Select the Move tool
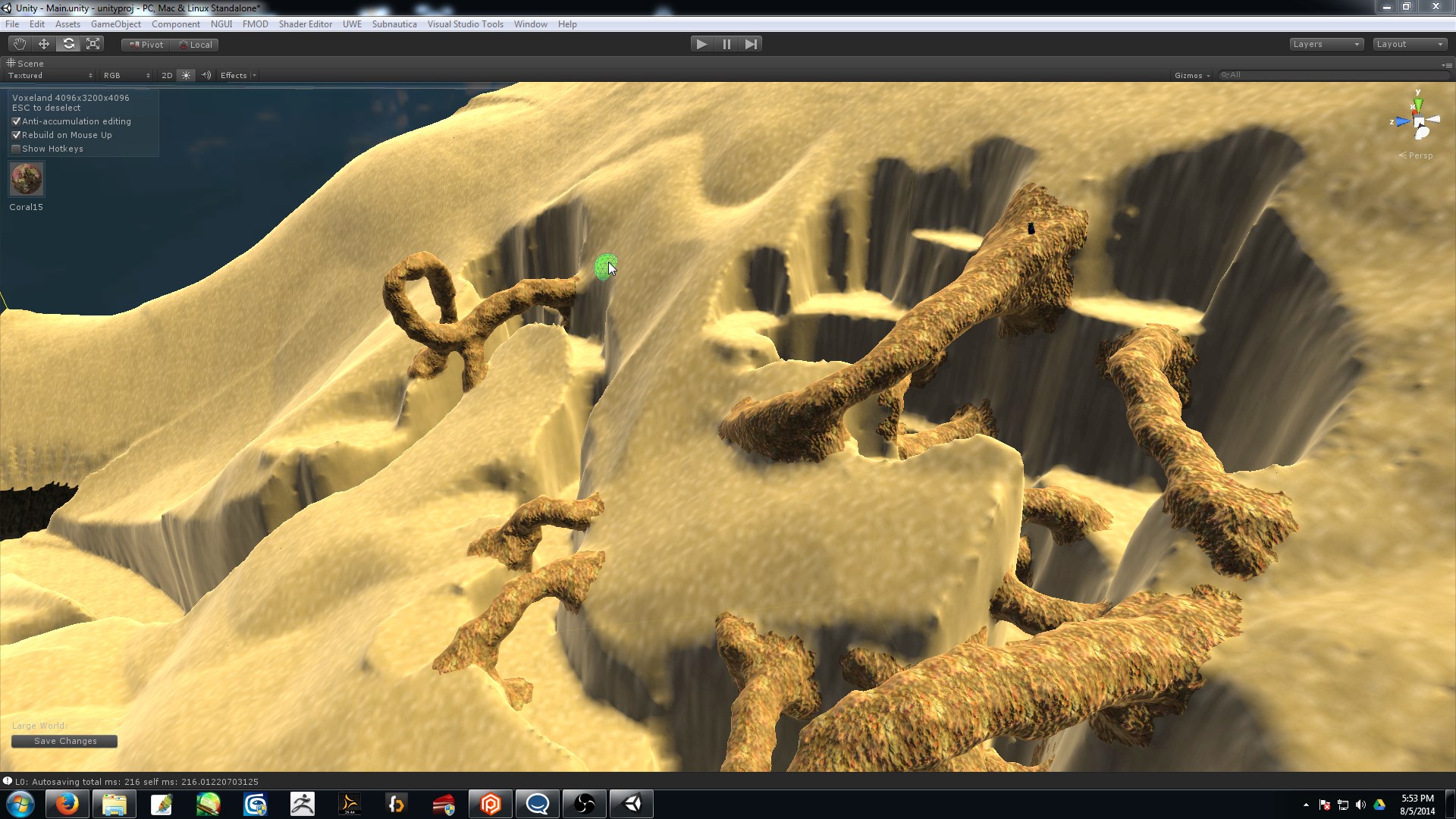 pyautogui.click(x=44, y=44)
